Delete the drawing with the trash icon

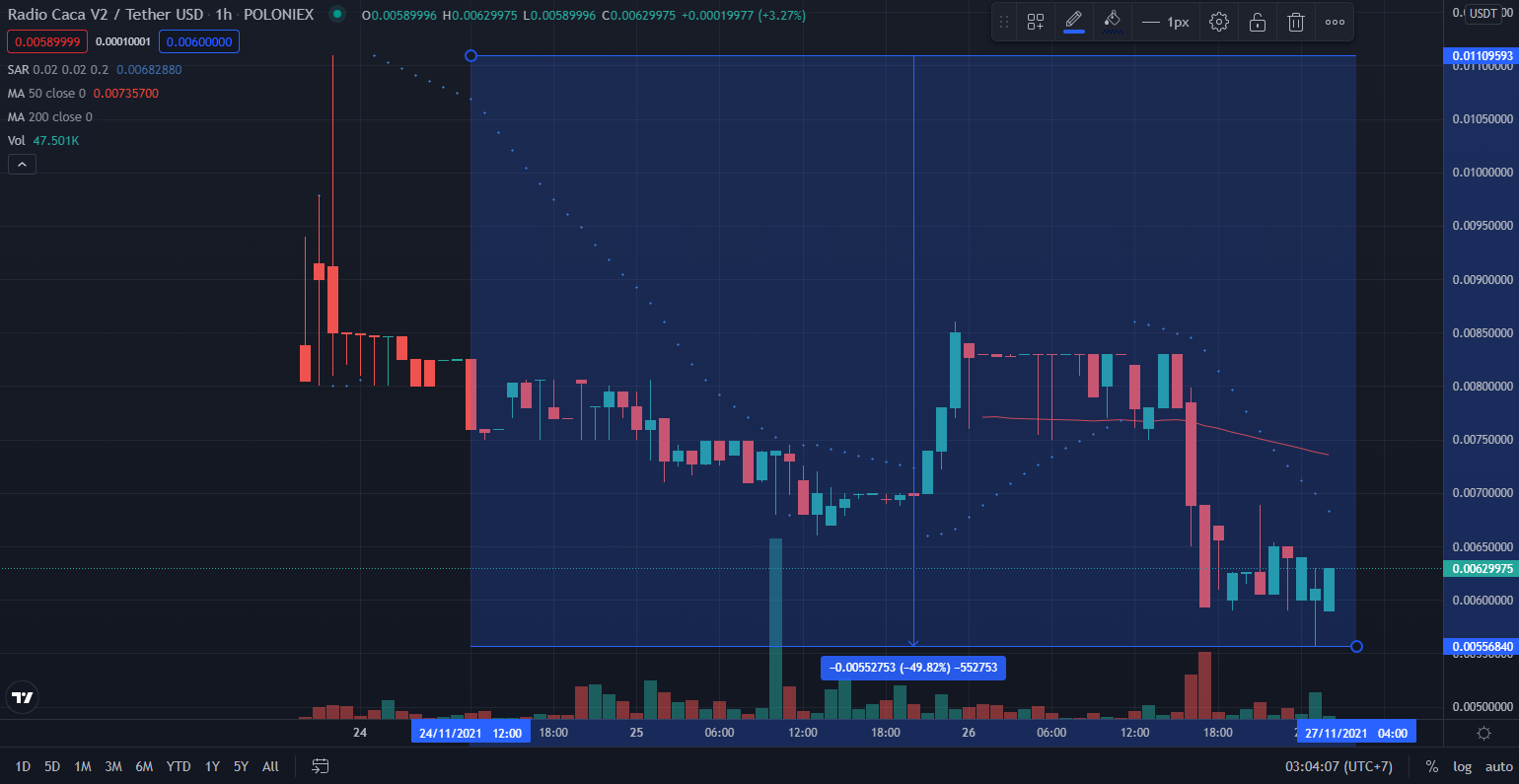(1296, 22)
